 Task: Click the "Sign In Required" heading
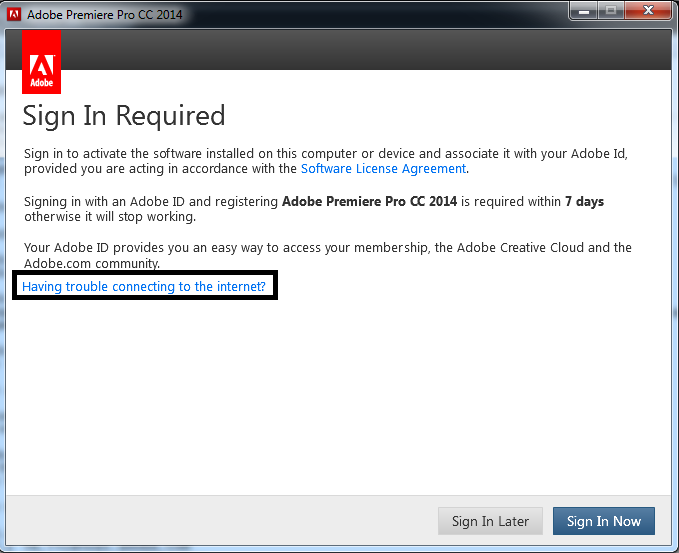coord(124,116)
